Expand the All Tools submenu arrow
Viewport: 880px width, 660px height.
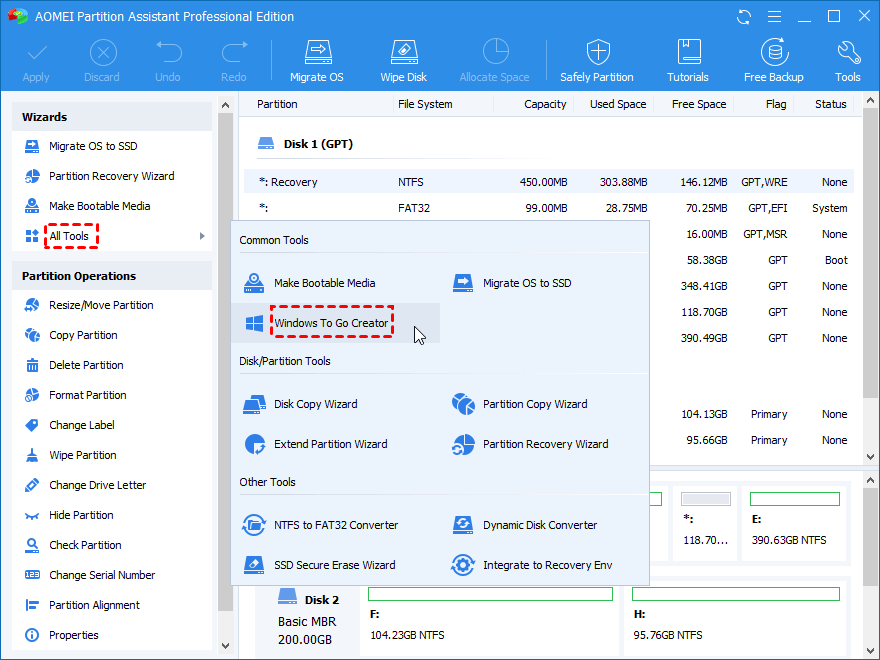202,236
